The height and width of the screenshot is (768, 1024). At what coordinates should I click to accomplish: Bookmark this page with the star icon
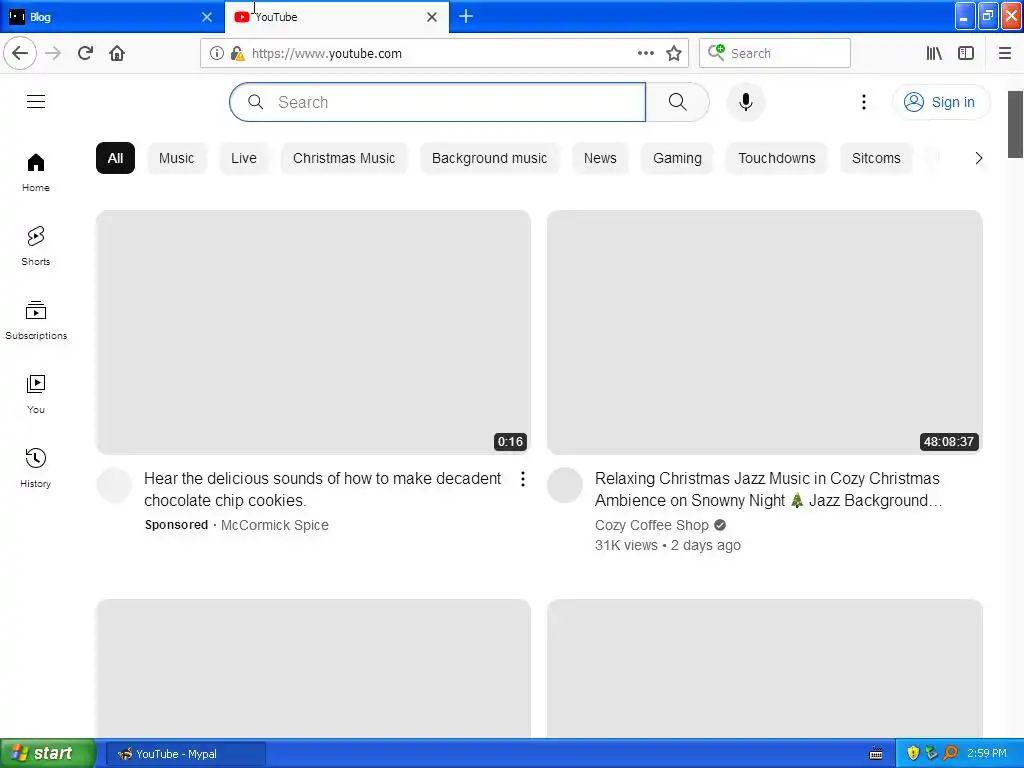point(674,54)
